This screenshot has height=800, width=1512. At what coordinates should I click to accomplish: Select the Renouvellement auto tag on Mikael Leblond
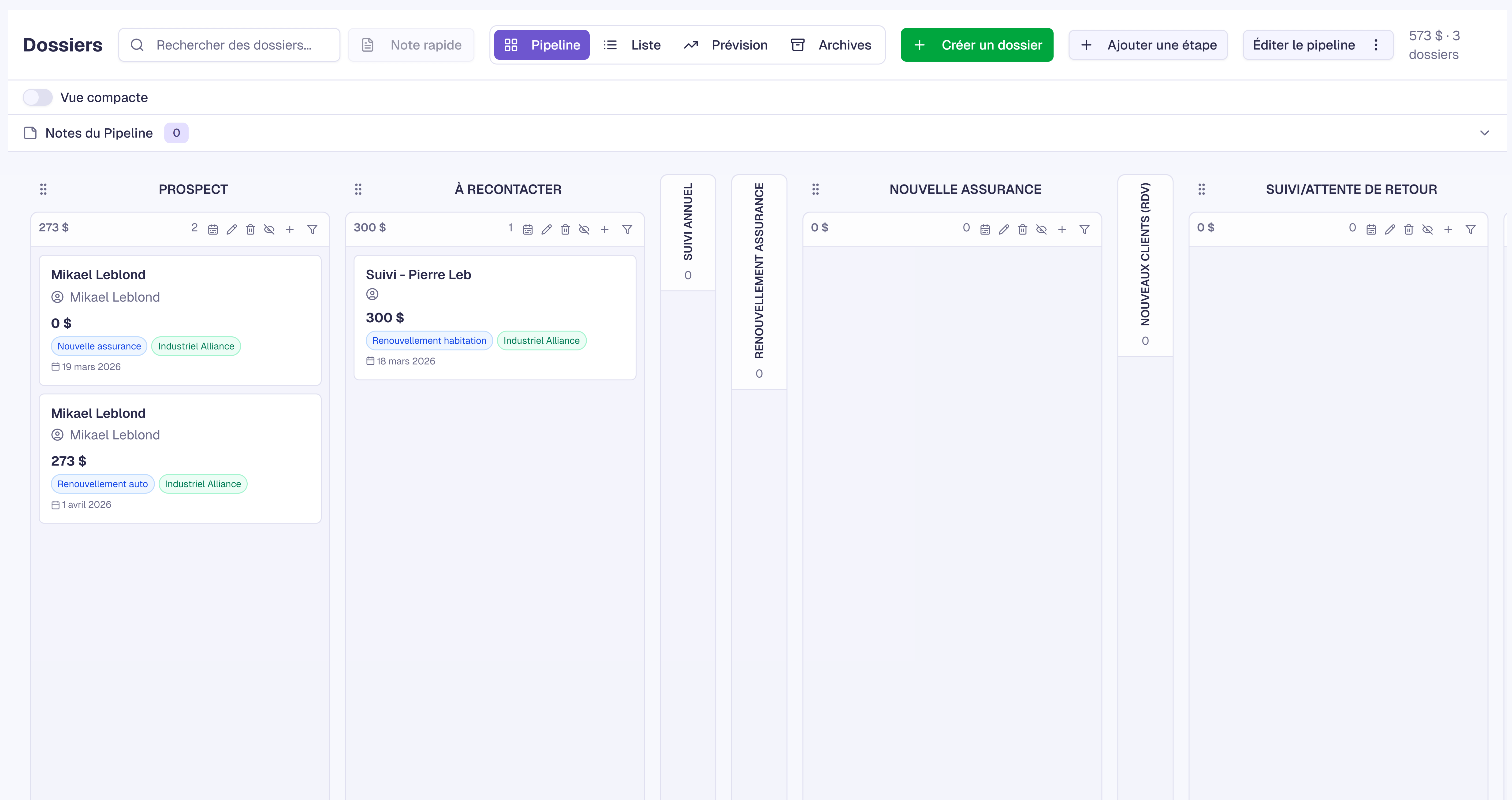coord(103,484)
